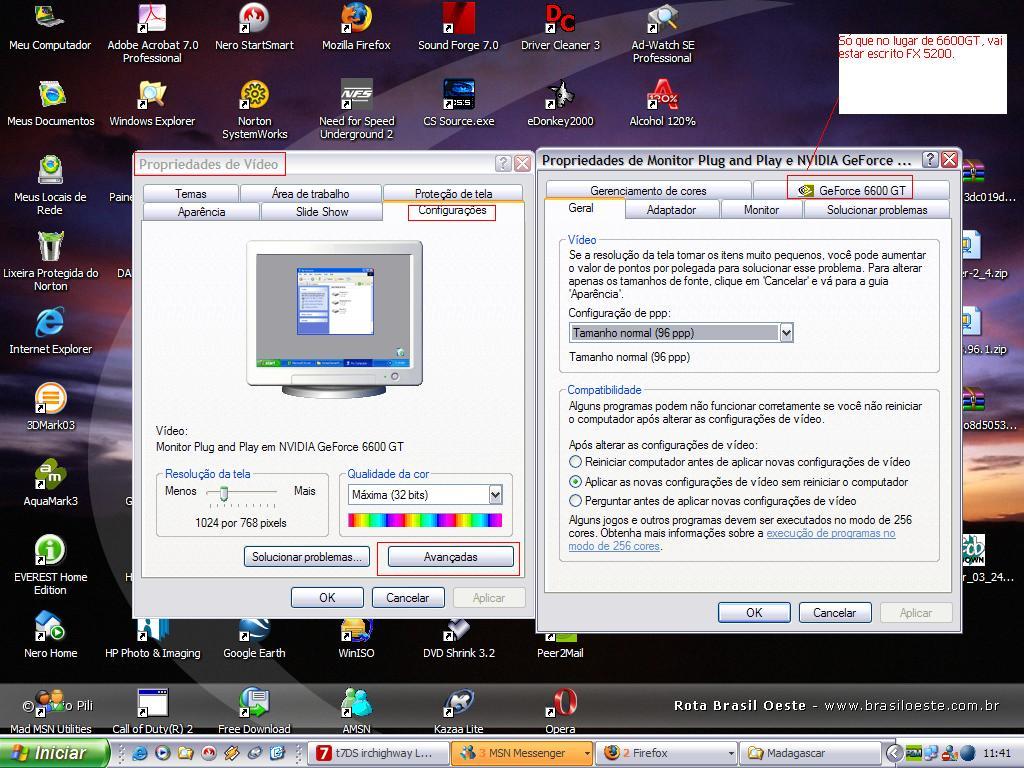Click Cancelar in the Monitor Plug and Play dialog
1024x768 pixels.
(x=835, y=613)
